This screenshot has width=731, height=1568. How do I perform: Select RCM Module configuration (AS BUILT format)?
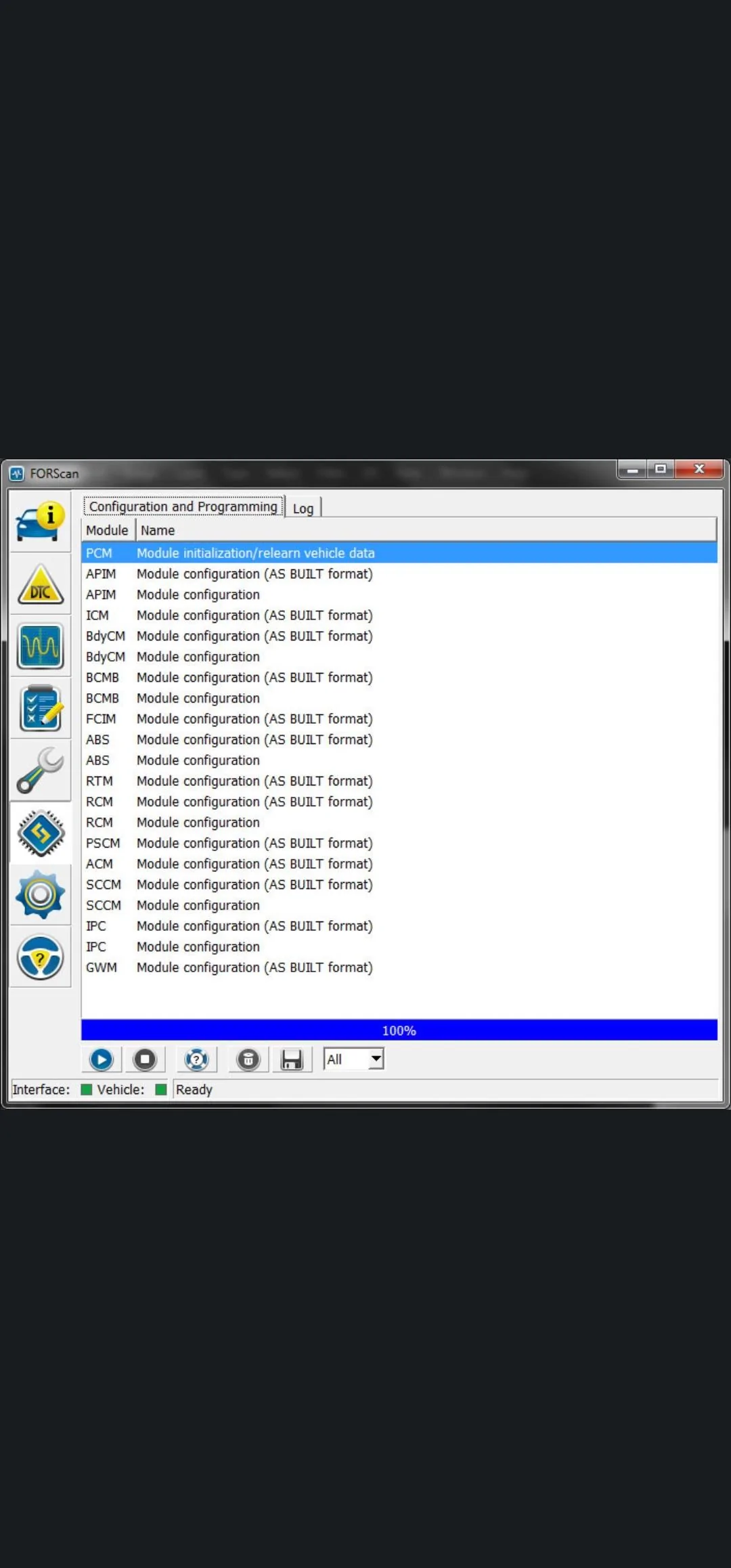point(399,802)
